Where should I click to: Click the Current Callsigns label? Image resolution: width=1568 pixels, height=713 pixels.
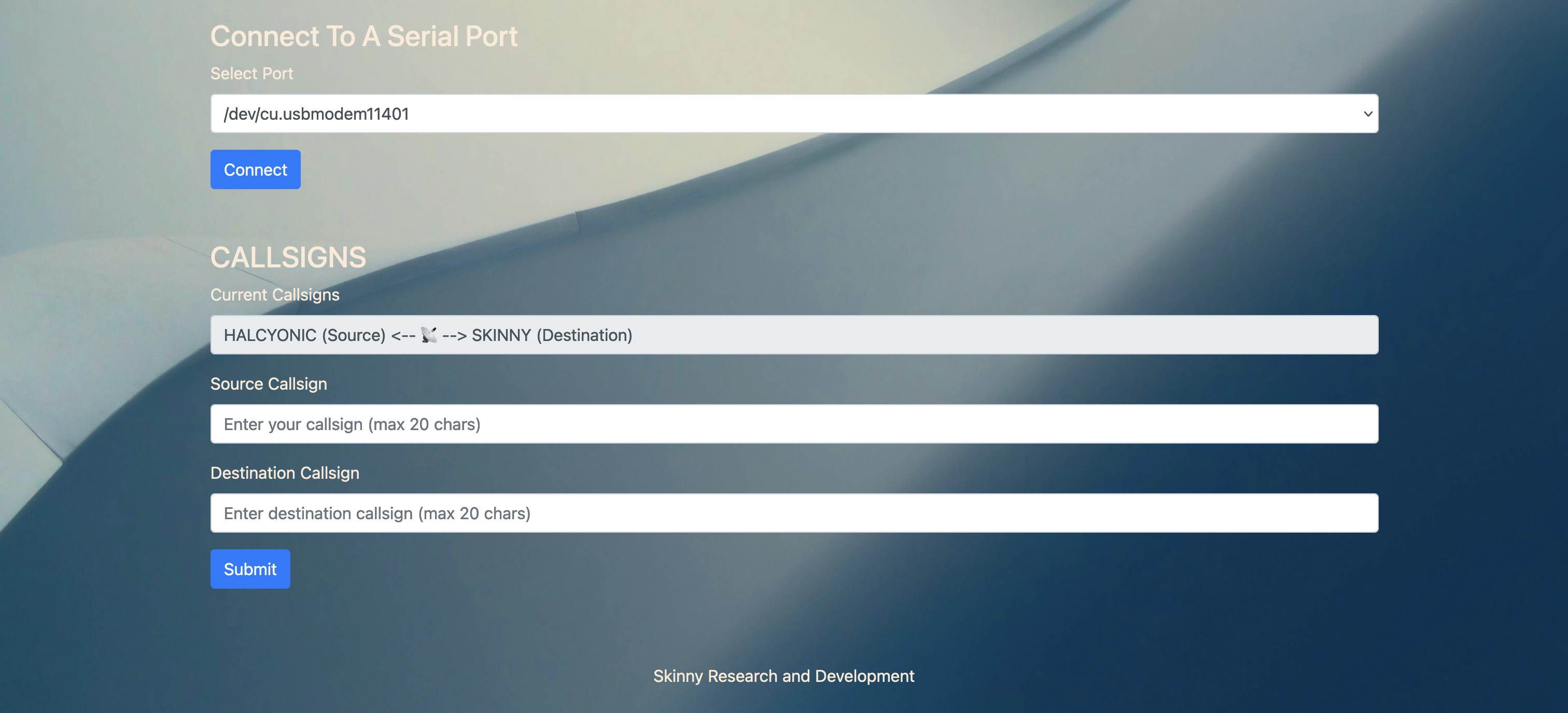click(274, 294)
